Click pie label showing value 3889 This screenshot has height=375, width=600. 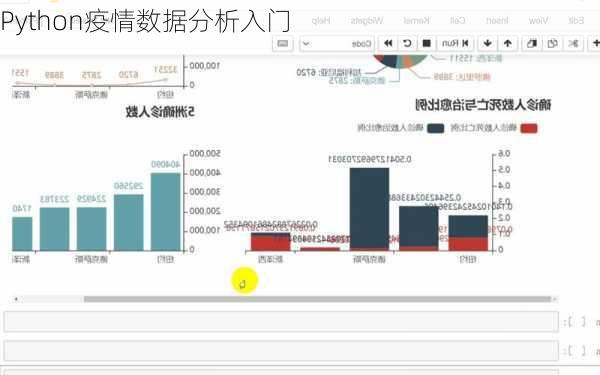coord(461,77)
